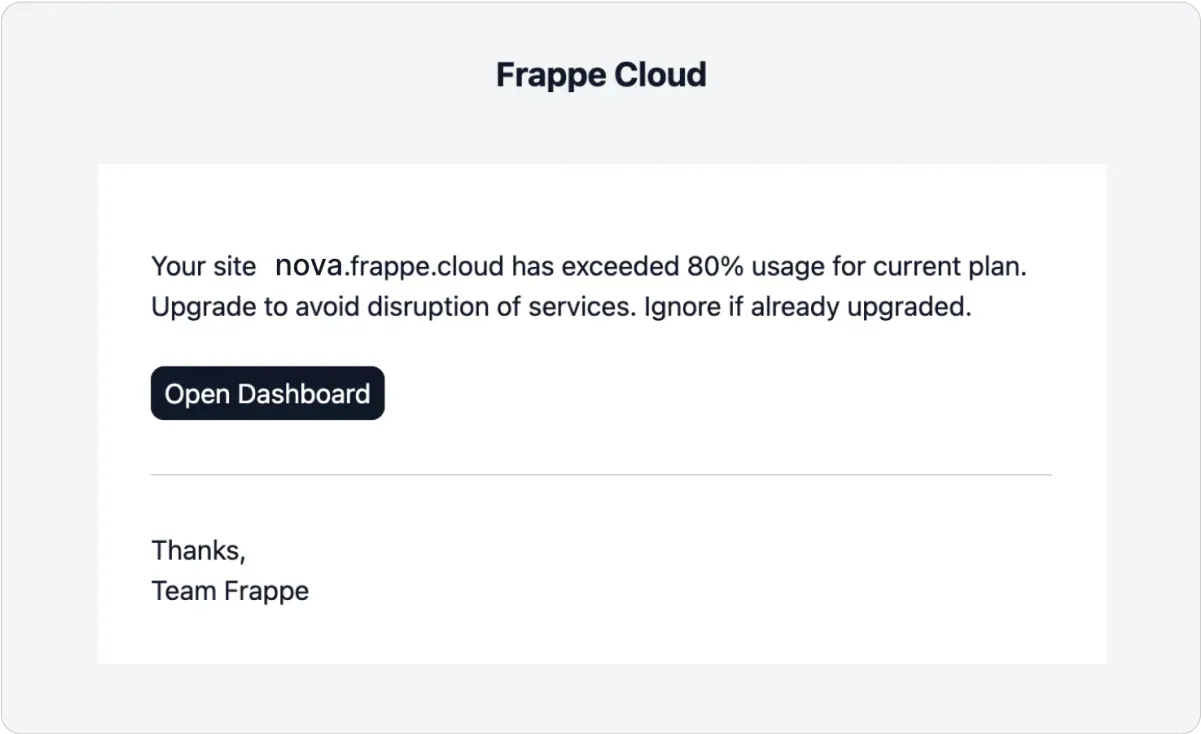Click the "Team Frappe" signature

230,591
